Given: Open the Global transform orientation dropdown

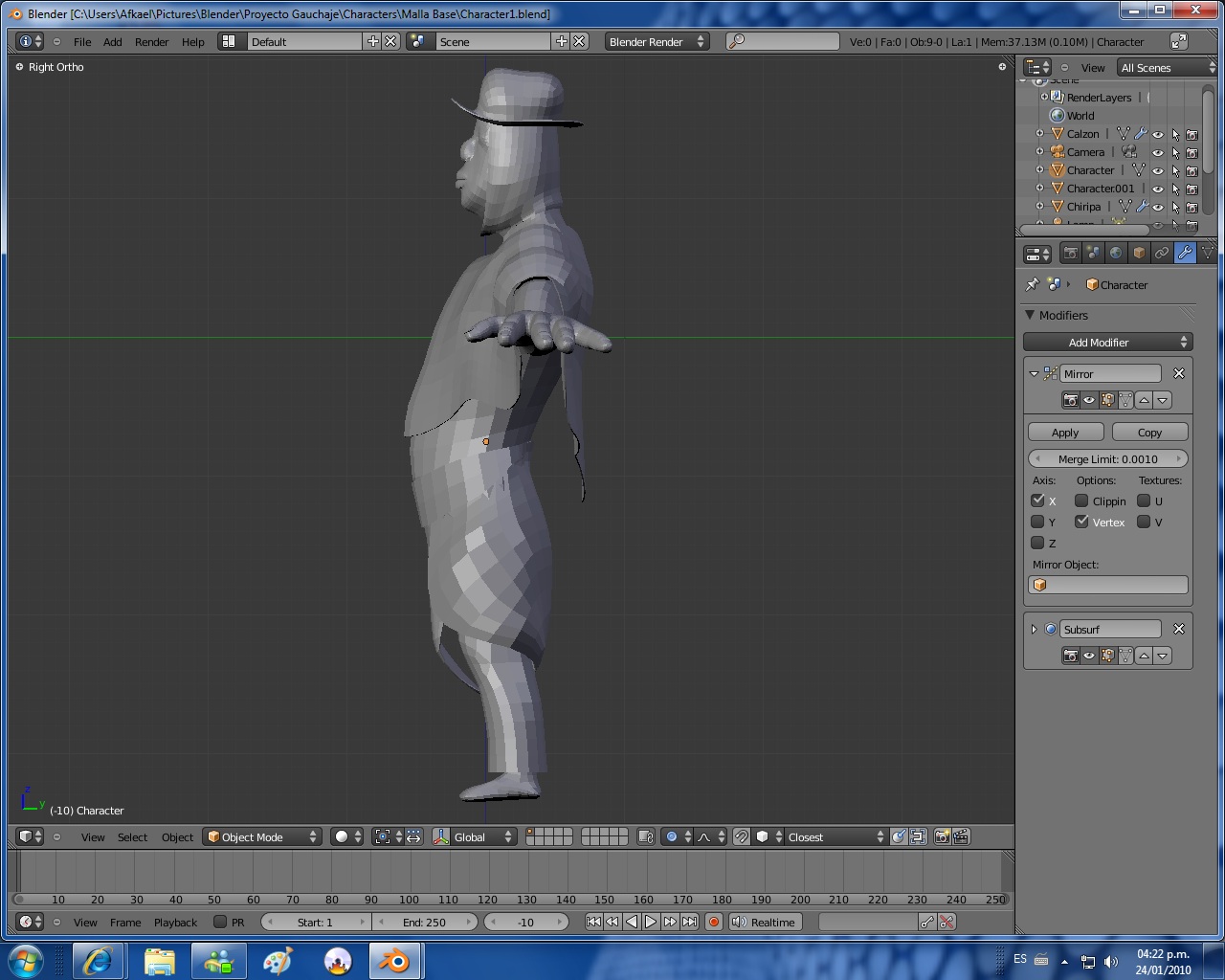Looking at the screenshot, I should point(475,836).
